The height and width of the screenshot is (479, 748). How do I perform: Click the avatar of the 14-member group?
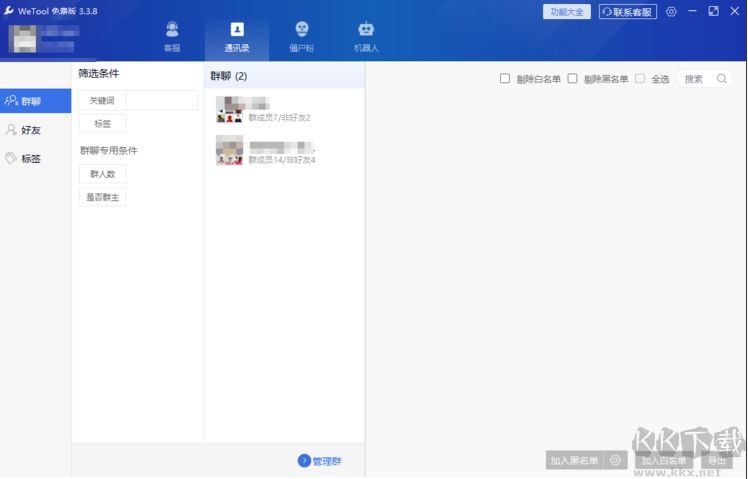pyautogui.click(x=229, y=150)
